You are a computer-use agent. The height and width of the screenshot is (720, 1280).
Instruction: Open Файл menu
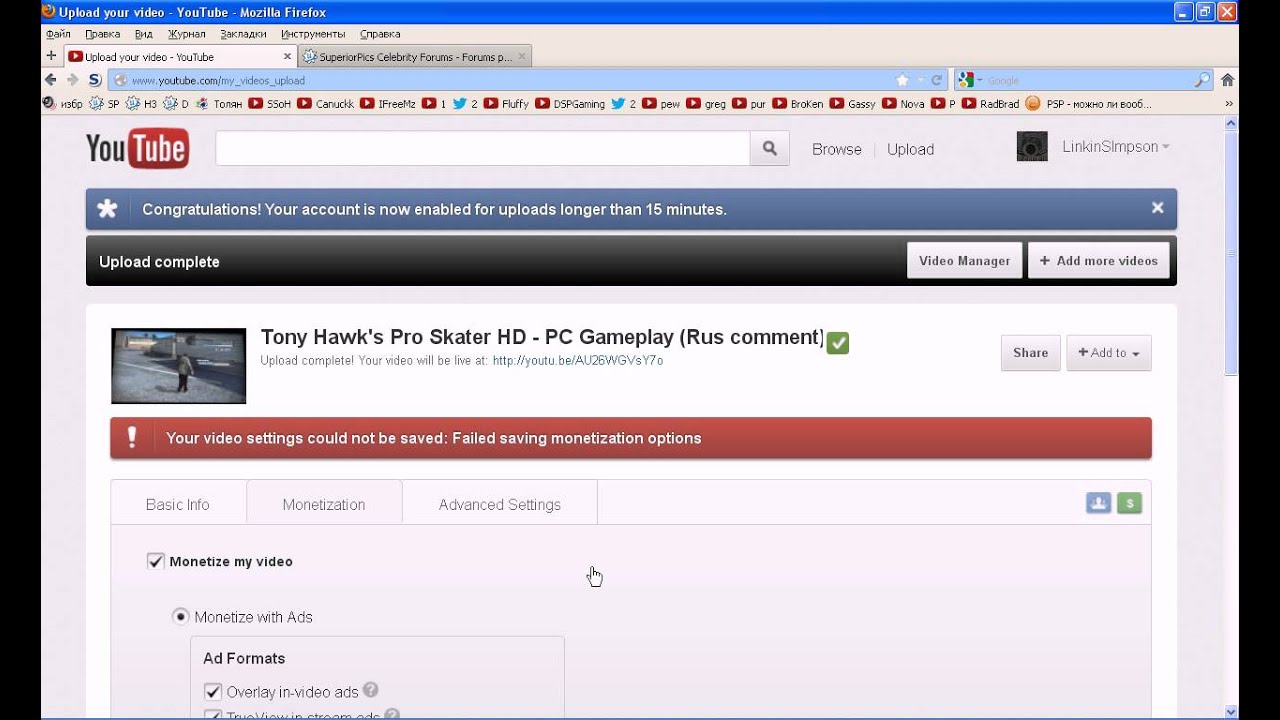click(58, 34)
